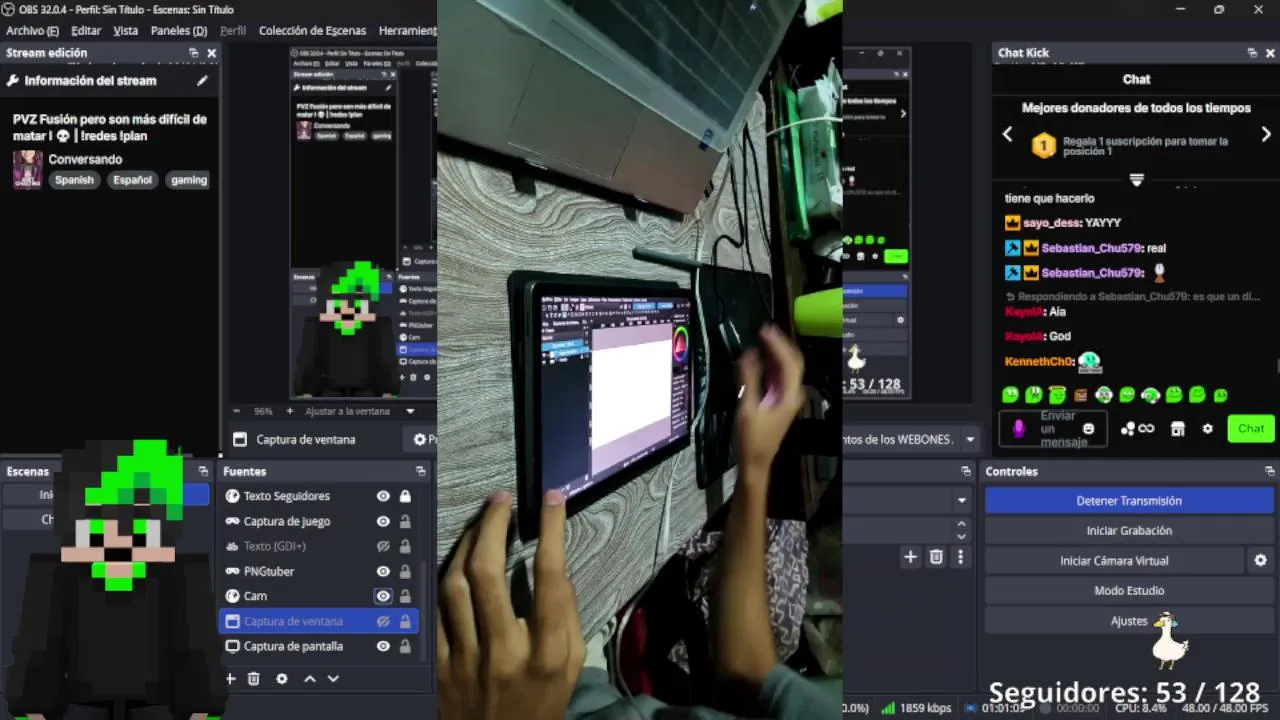Viewport: 1280px width, 720px height.
Task: Lock the Captura de juego source
Action: click(405, 521)
